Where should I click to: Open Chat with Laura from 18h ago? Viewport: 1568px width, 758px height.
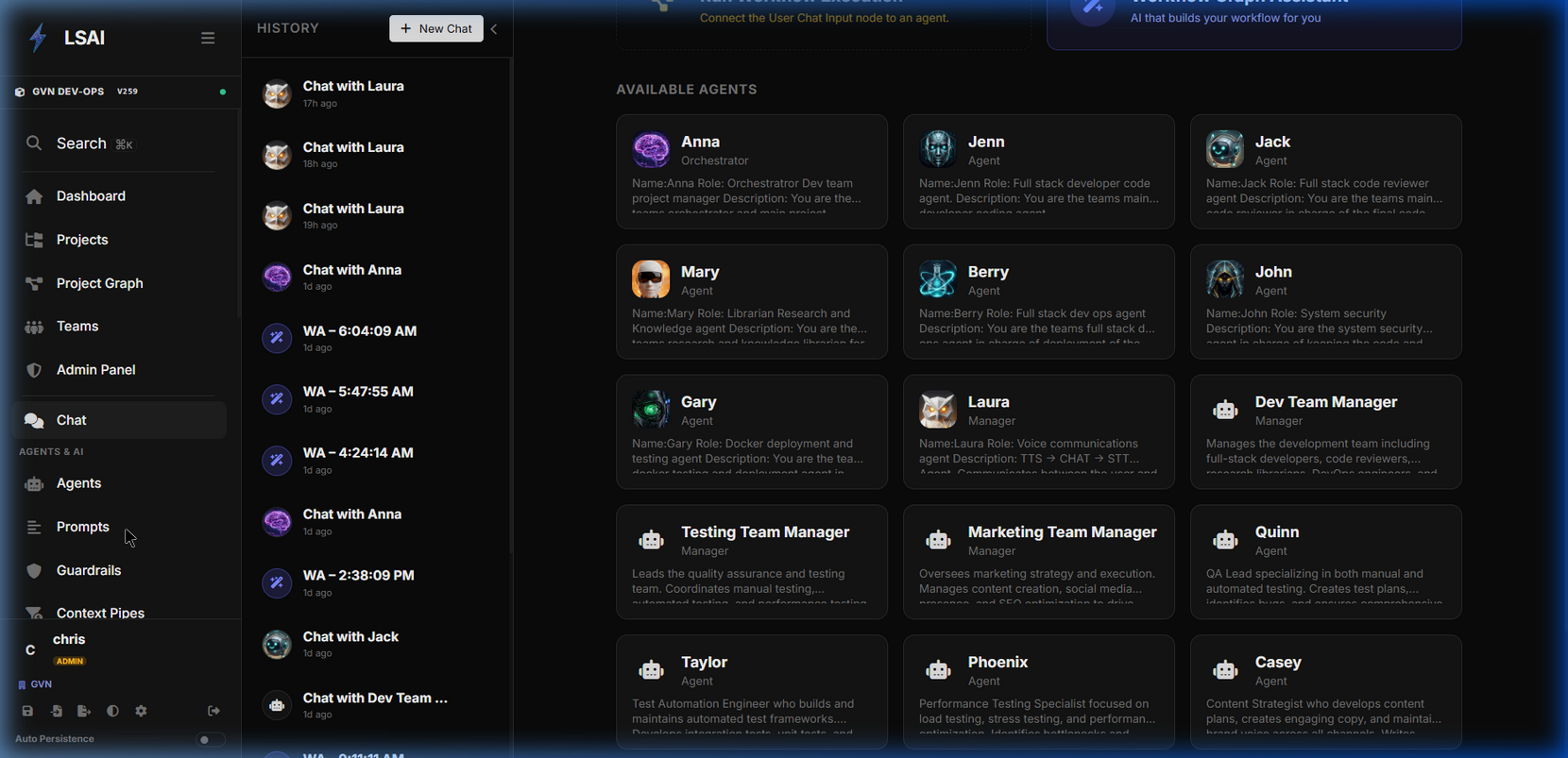click(x=376, y=155)
